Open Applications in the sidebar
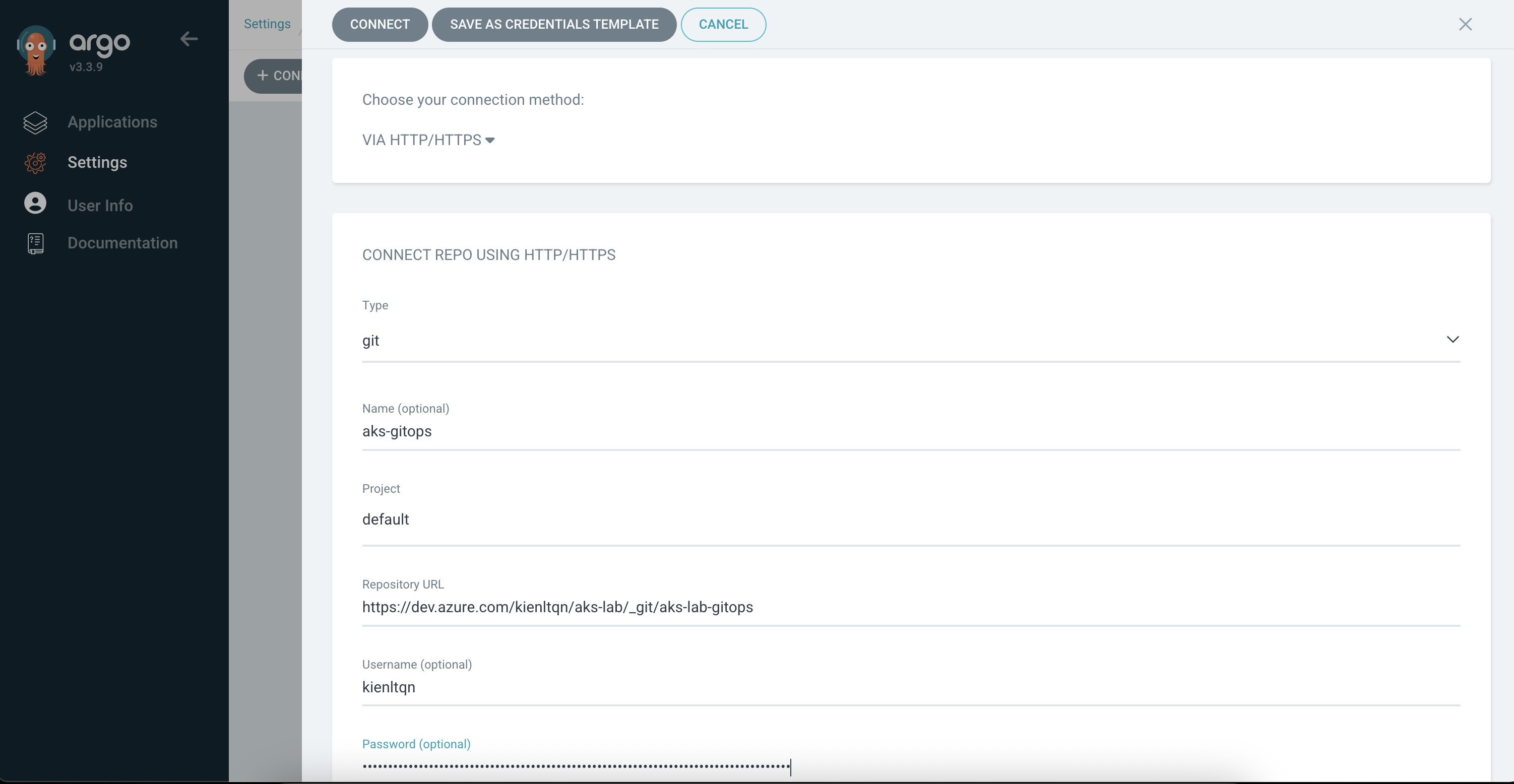 pyautogui.click(x=112, y=122)
